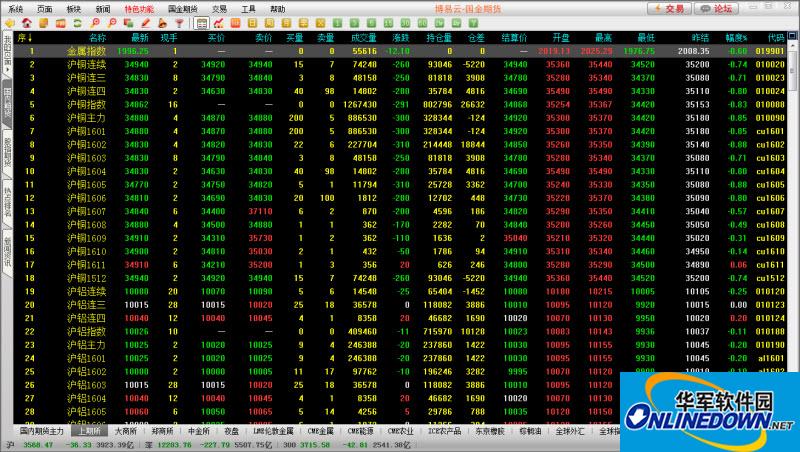Select the 沪铜1611 row
800x452 pixels.
pos(400,265)
